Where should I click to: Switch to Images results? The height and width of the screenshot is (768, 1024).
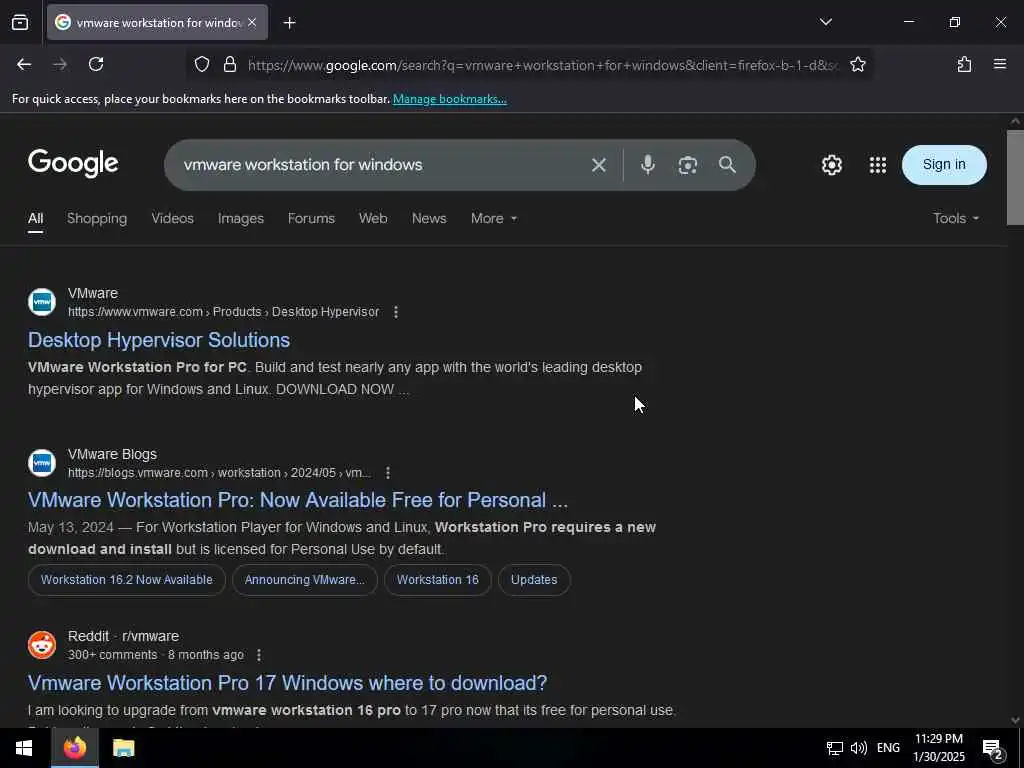pos(240,219)
